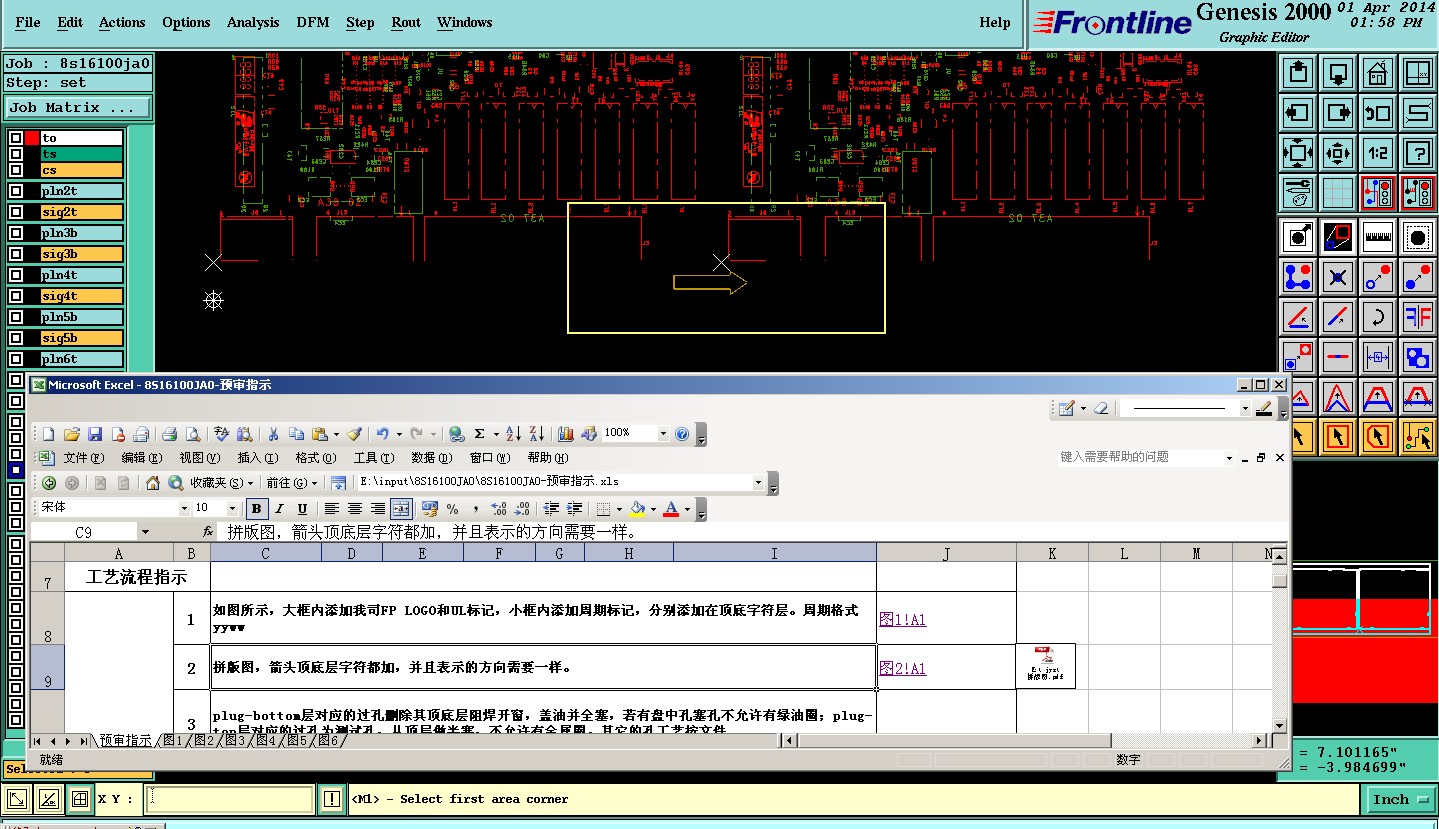1439x829 pixels.
Task: Click the Job Matrix button
Action: tap(78, 108)
